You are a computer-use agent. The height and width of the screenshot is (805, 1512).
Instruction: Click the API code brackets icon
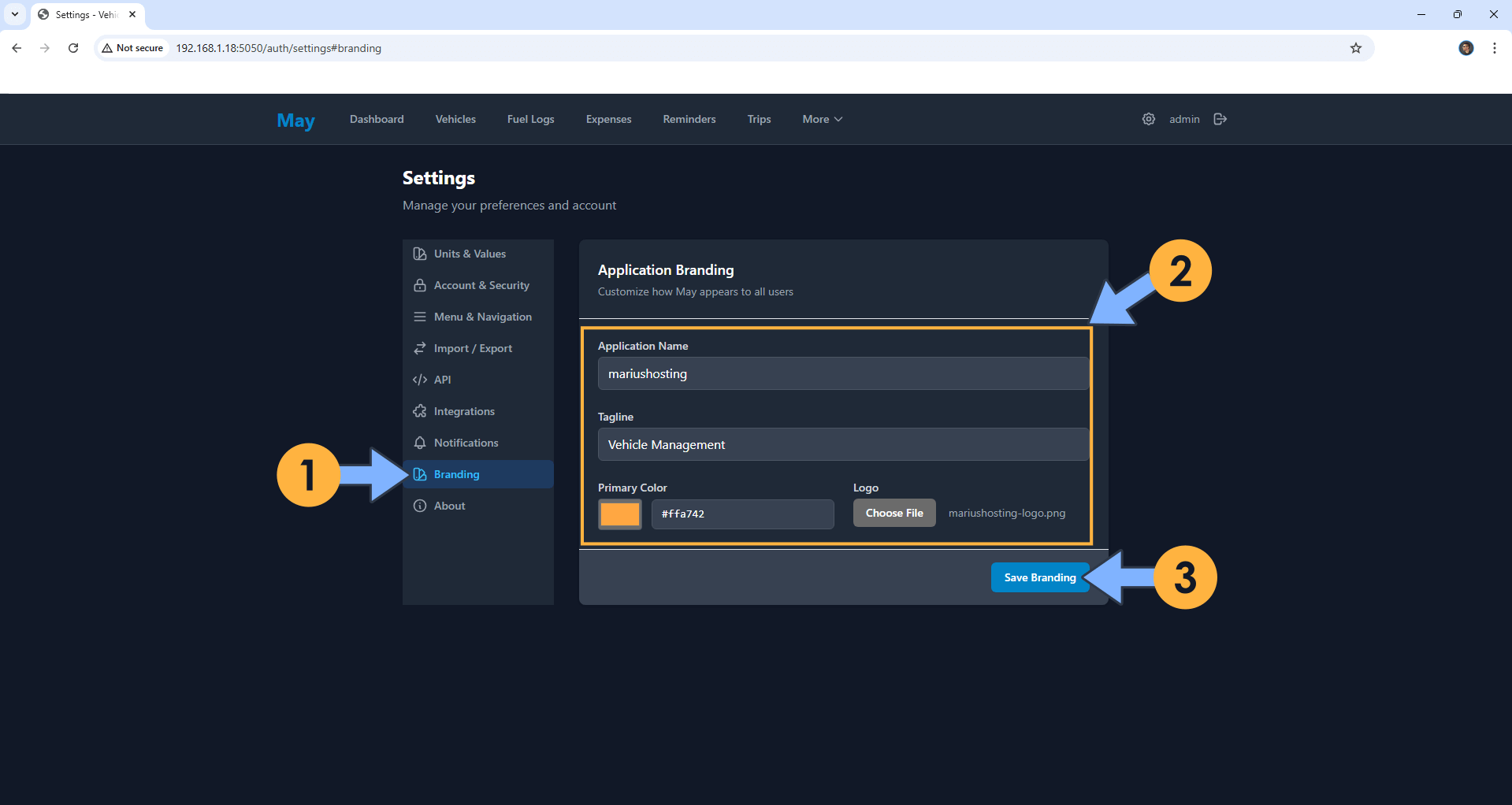(419, 380)
